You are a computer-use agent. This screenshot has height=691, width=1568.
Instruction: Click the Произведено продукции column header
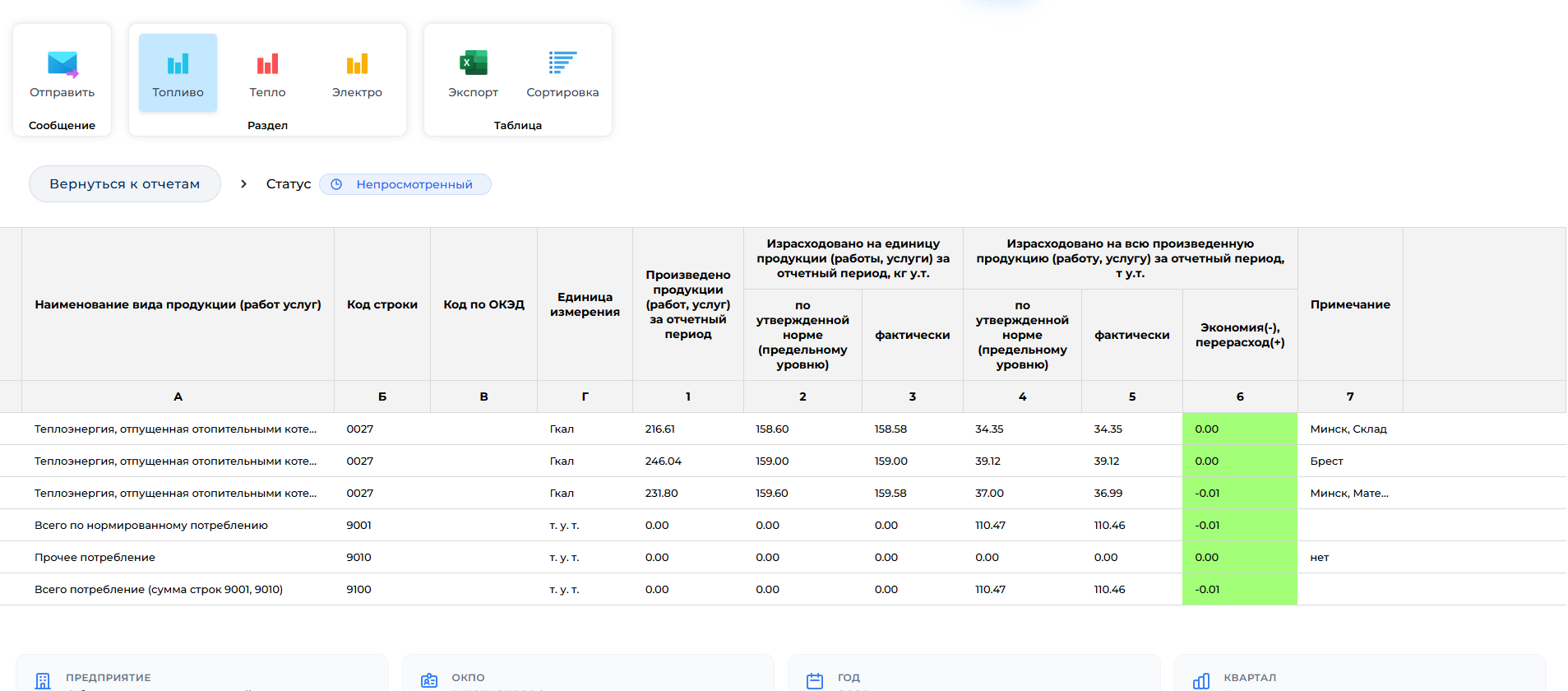tap(688, 304)
